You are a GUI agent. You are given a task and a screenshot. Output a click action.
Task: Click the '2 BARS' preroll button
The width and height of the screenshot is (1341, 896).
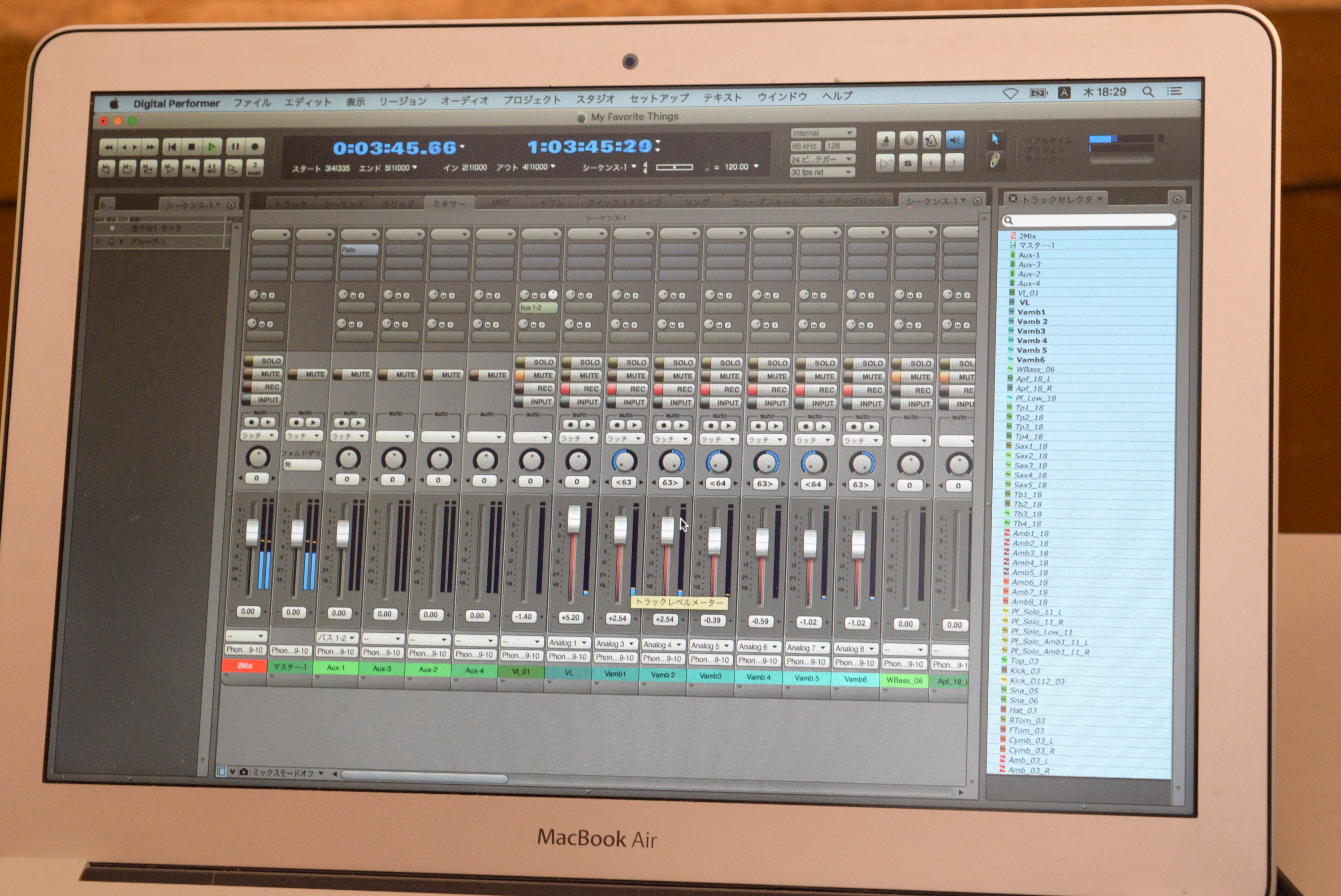[x=255, y=168]
